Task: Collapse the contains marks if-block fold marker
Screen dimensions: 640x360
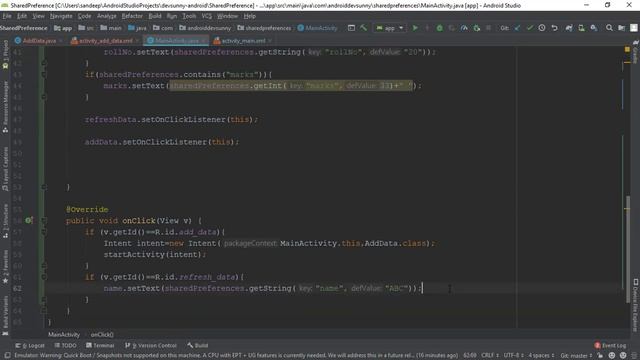Action: 44,74
